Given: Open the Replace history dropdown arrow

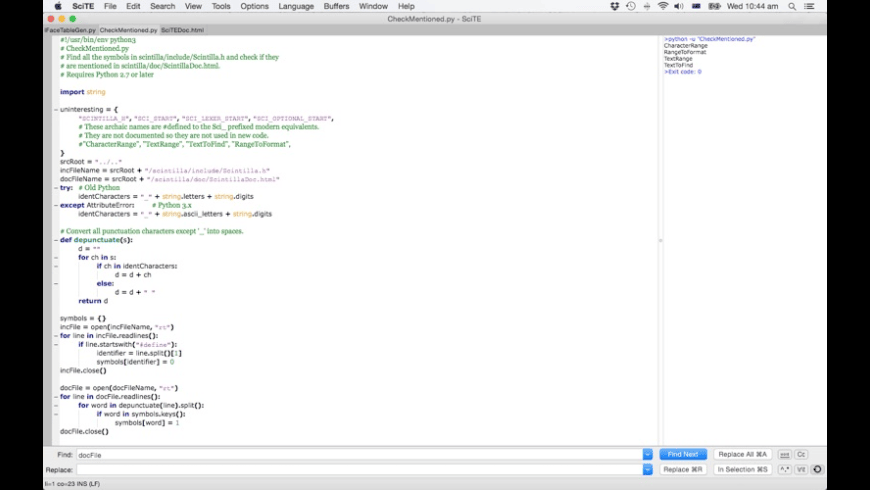Looking at the screenshot, I should point(648,469).
